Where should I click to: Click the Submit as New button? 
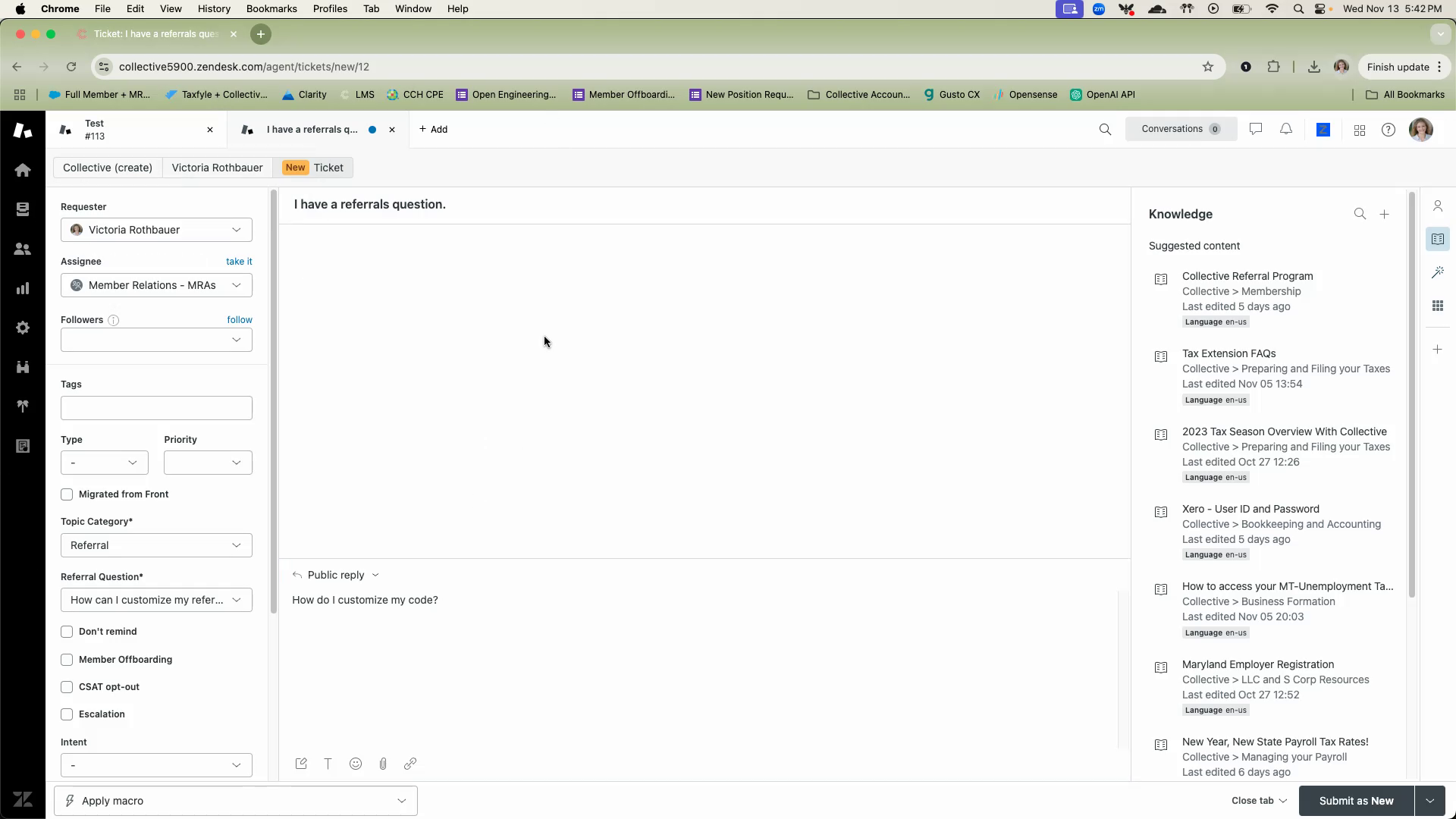click(1356, 801)
